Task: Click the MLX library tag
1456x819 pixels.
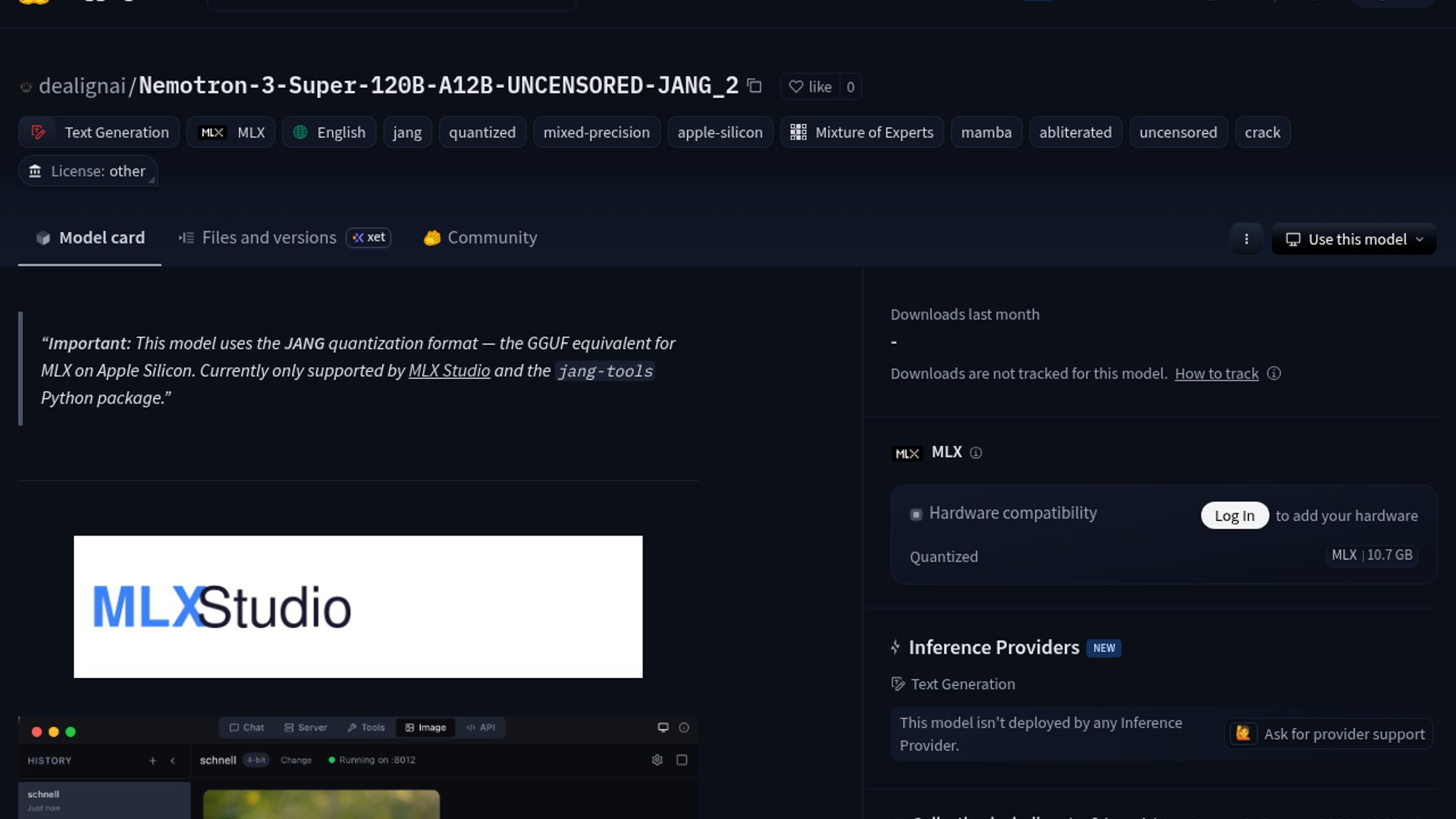Action: (x=231, y=132)
